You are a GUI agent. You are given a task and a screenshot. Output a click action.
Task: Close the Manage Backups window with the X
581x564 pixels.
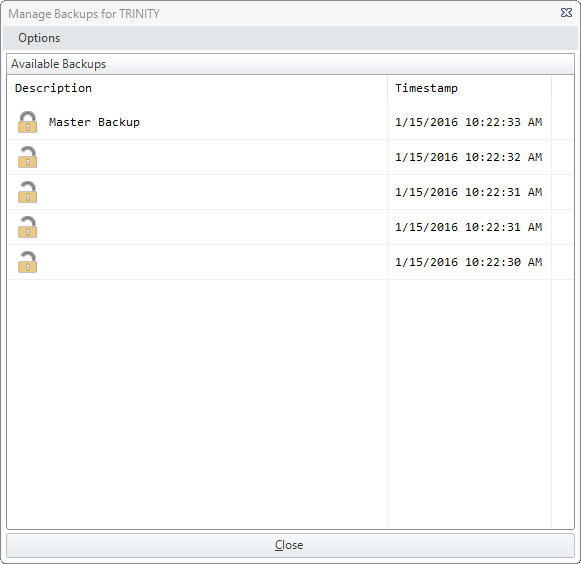coord(566,13)
